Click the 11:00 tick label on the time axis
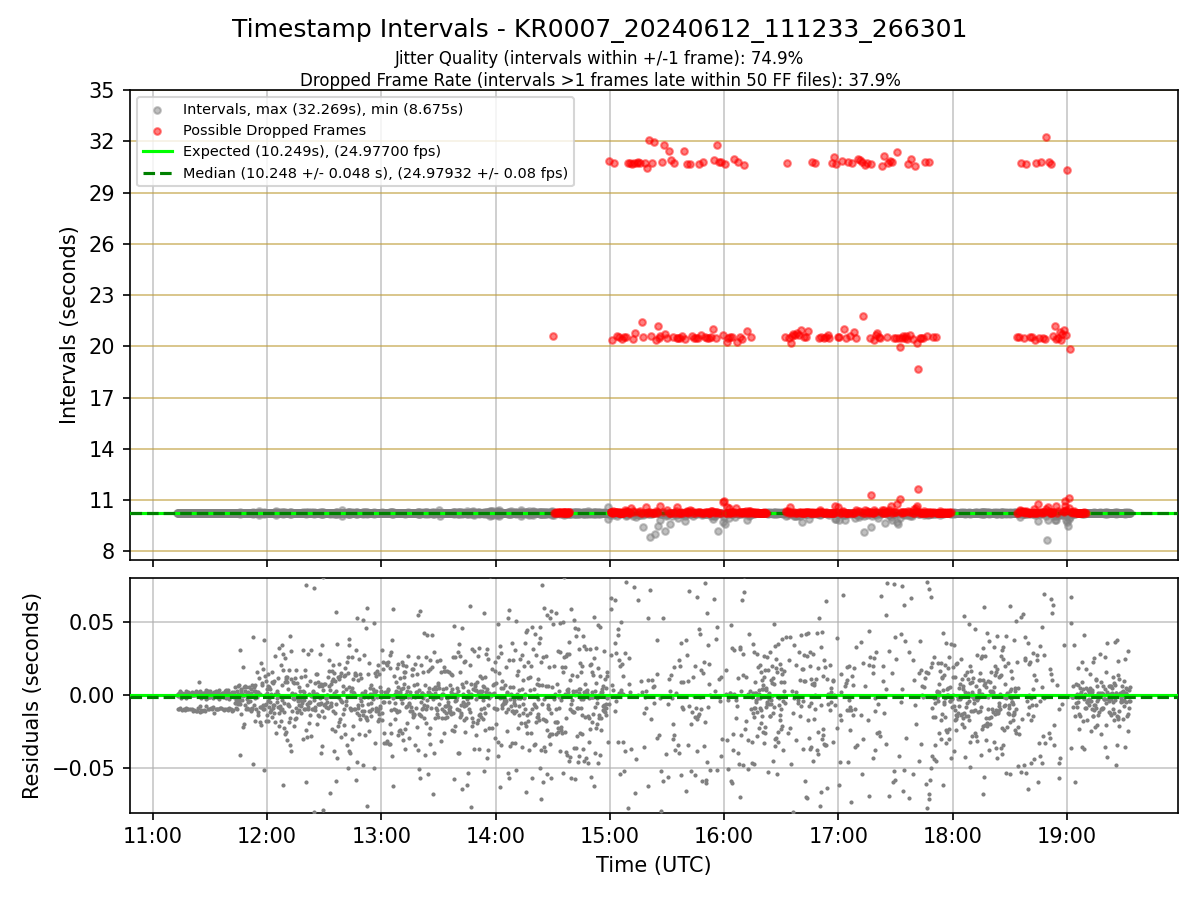 click(153, 835)
